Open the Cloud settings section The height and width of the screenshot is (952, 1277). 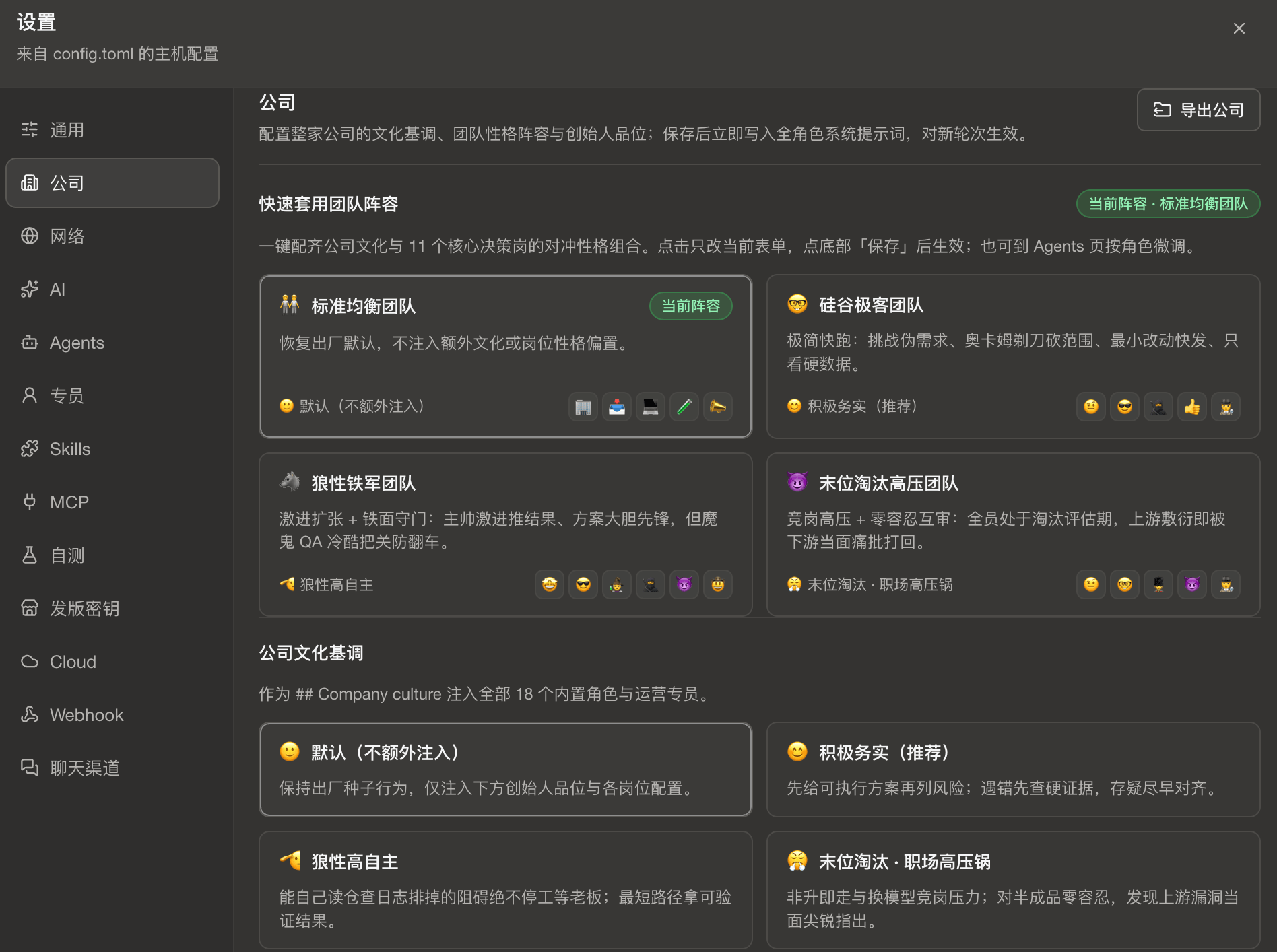(112, 662)
